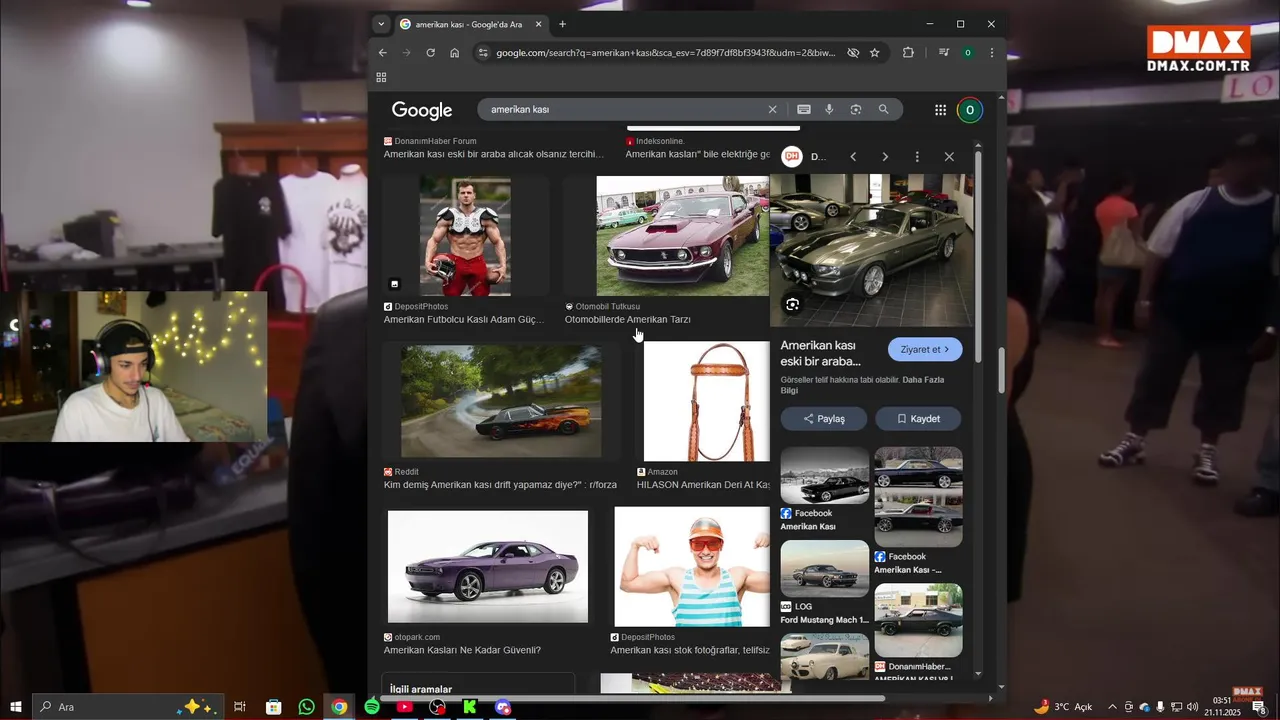Open the clock showing 03:51

1221,706
